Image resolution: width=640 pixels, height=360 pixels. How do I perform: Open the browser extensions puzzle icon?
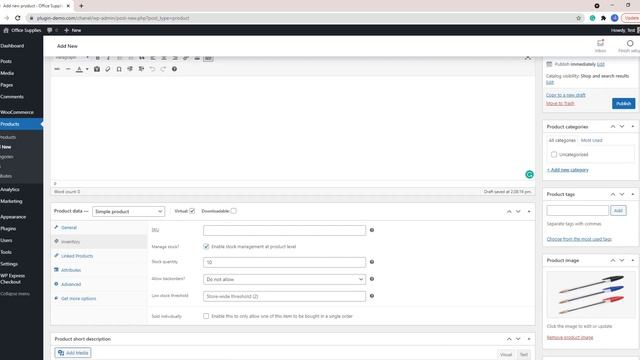[x=603, y=18]
